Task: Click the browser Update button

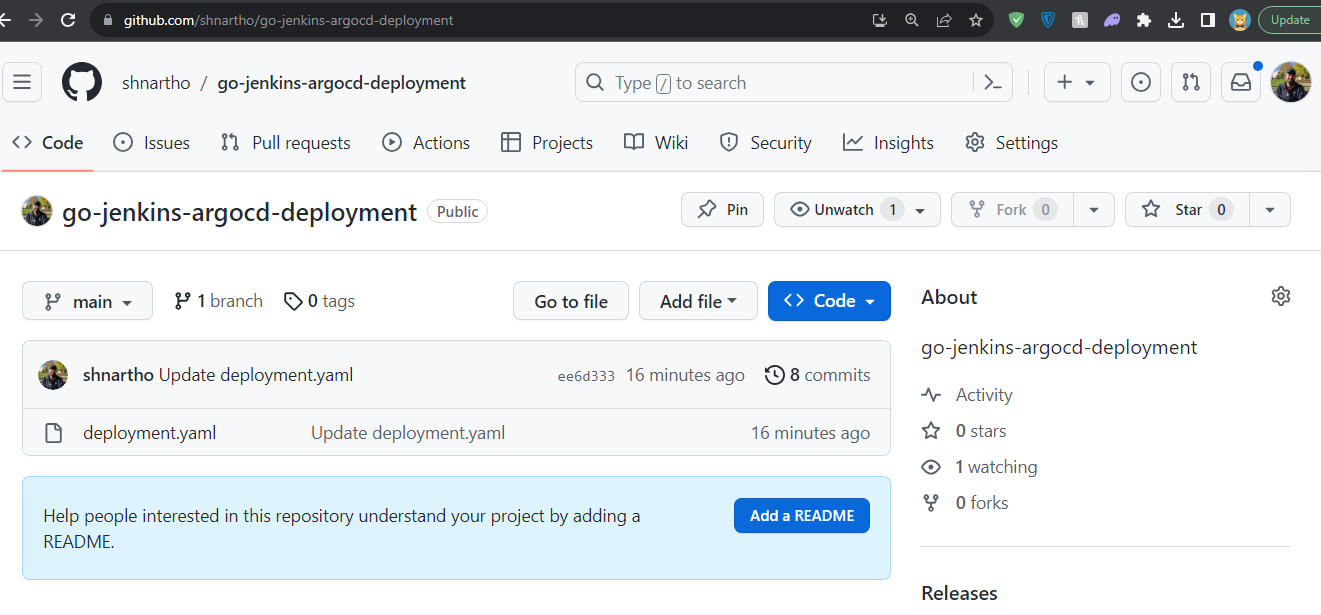Action: [x=1290, y=20]
